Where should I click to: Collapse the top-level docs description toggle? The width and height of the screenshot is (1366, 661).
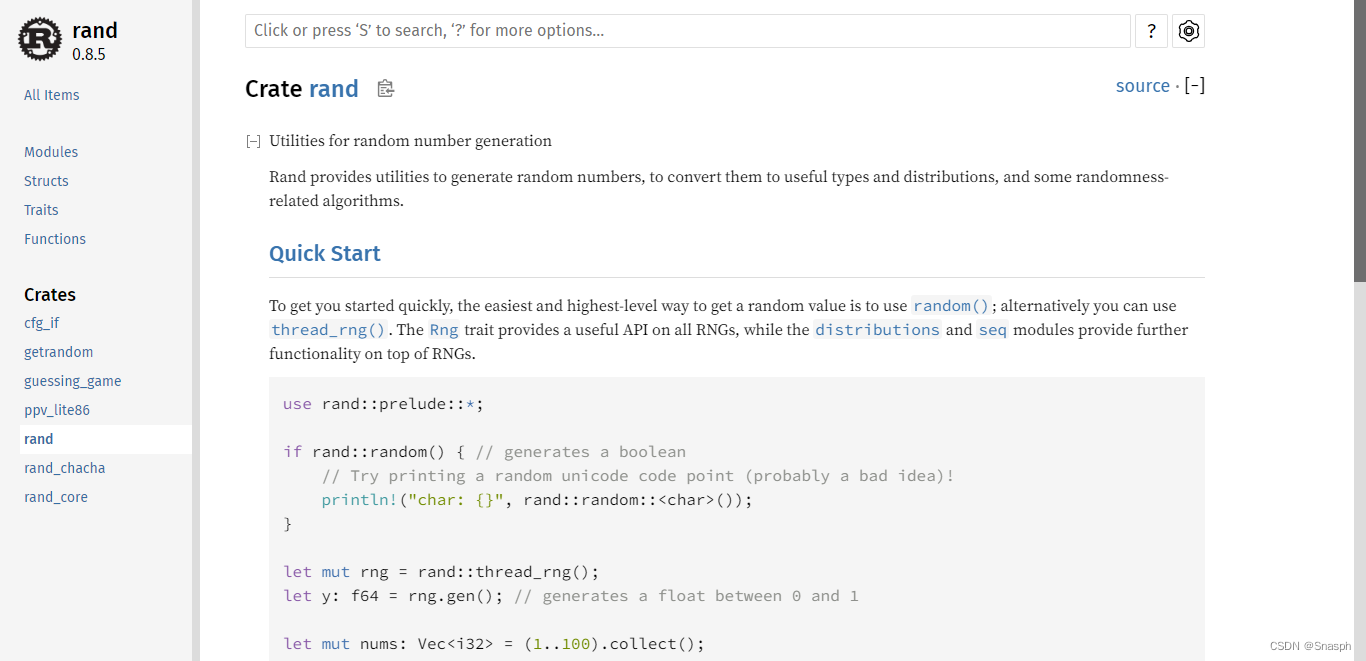pos(254,142)
